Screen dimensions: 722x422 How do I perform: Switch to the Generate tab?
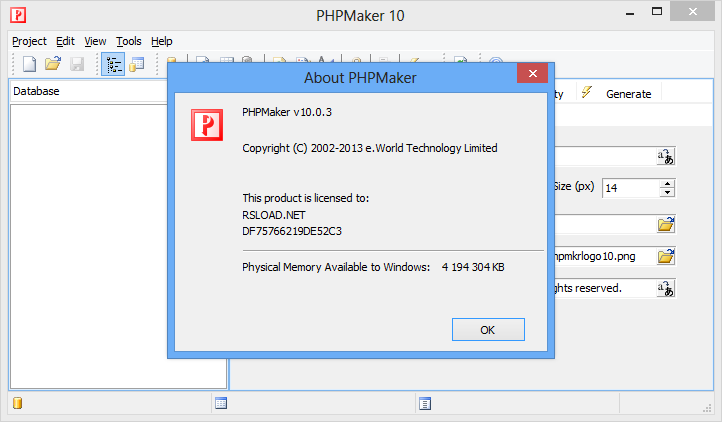point(629,94)
